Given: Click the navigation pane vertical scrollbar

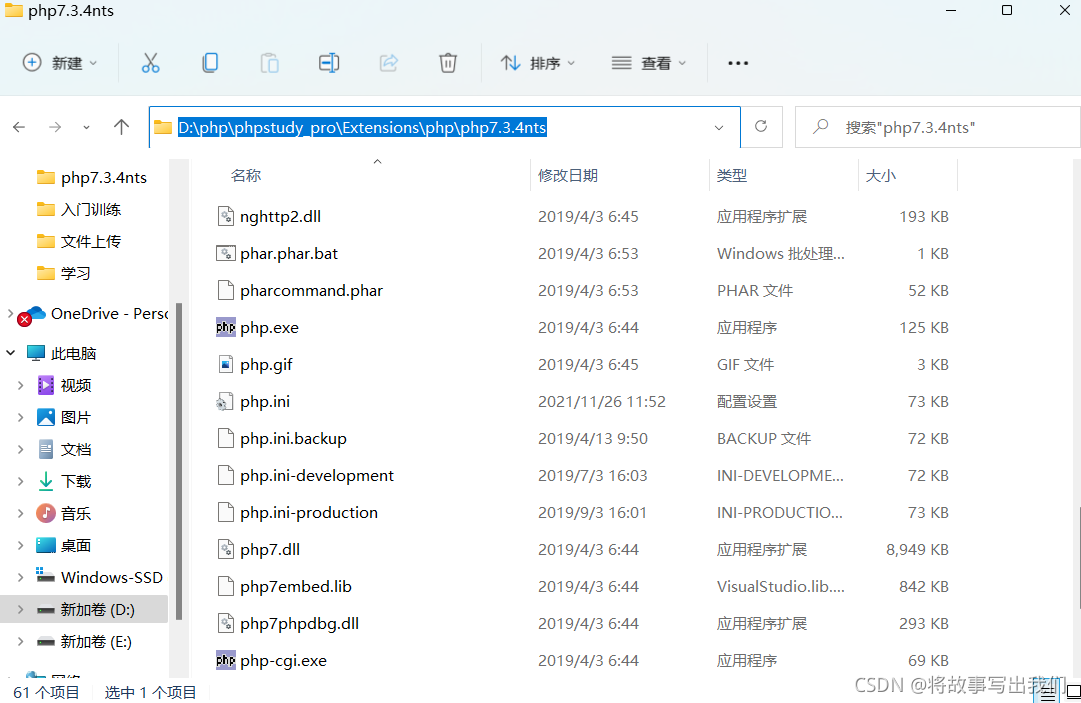Looking at the screenshot, I should [x=179, y=462].
